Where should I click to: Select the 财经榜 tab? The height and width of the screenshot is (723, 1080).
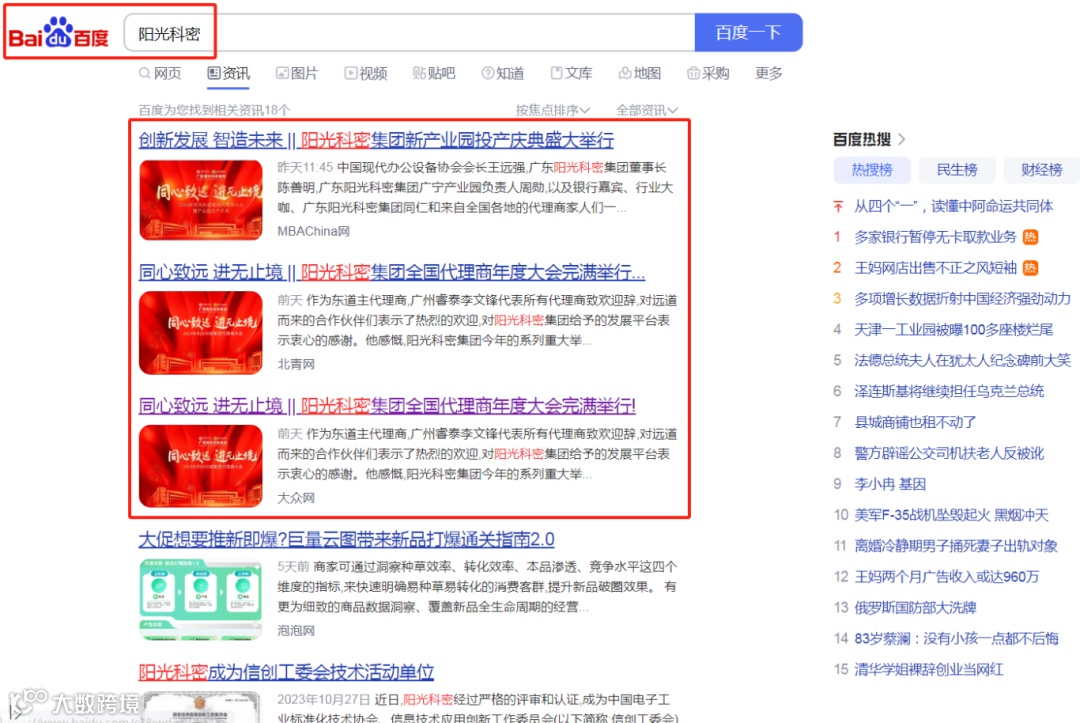[1041, 170]
